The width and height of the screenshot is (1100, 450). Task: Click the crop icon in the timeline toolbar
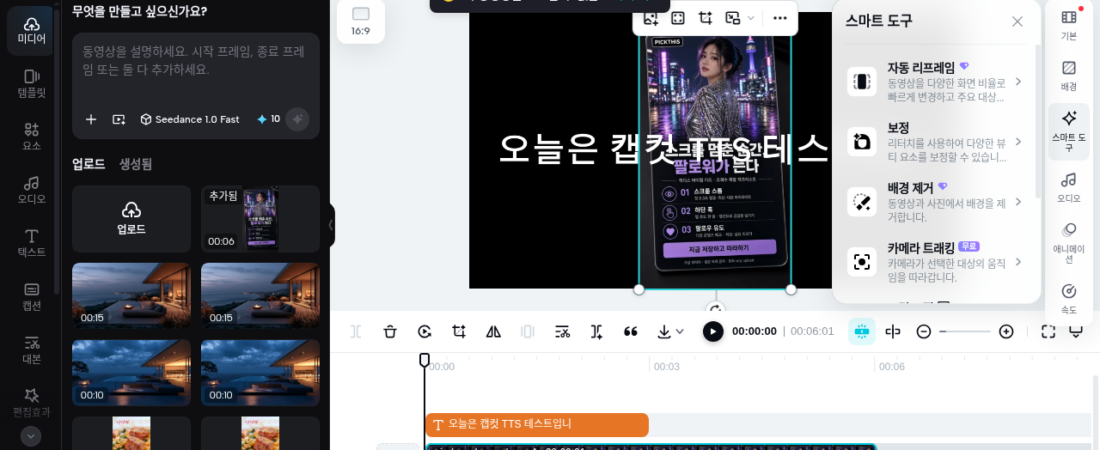coord(459,331)
